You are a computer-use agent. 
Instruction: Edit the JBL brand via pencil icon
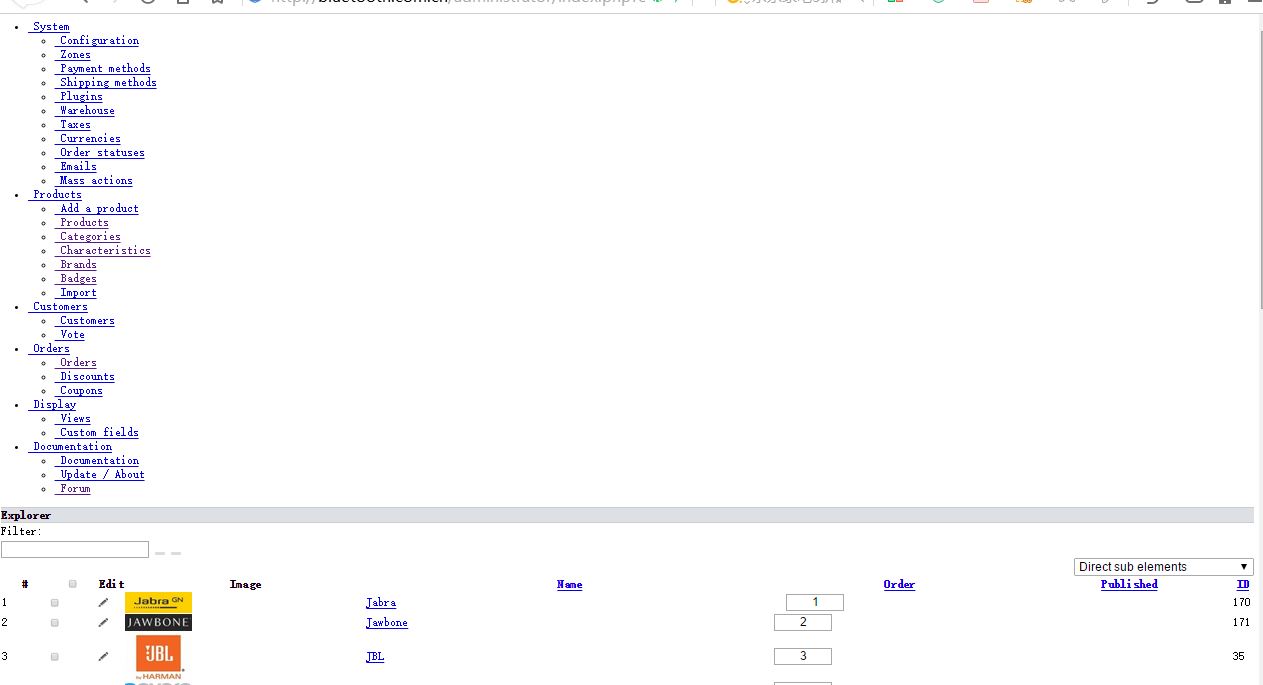pos(103,656)
